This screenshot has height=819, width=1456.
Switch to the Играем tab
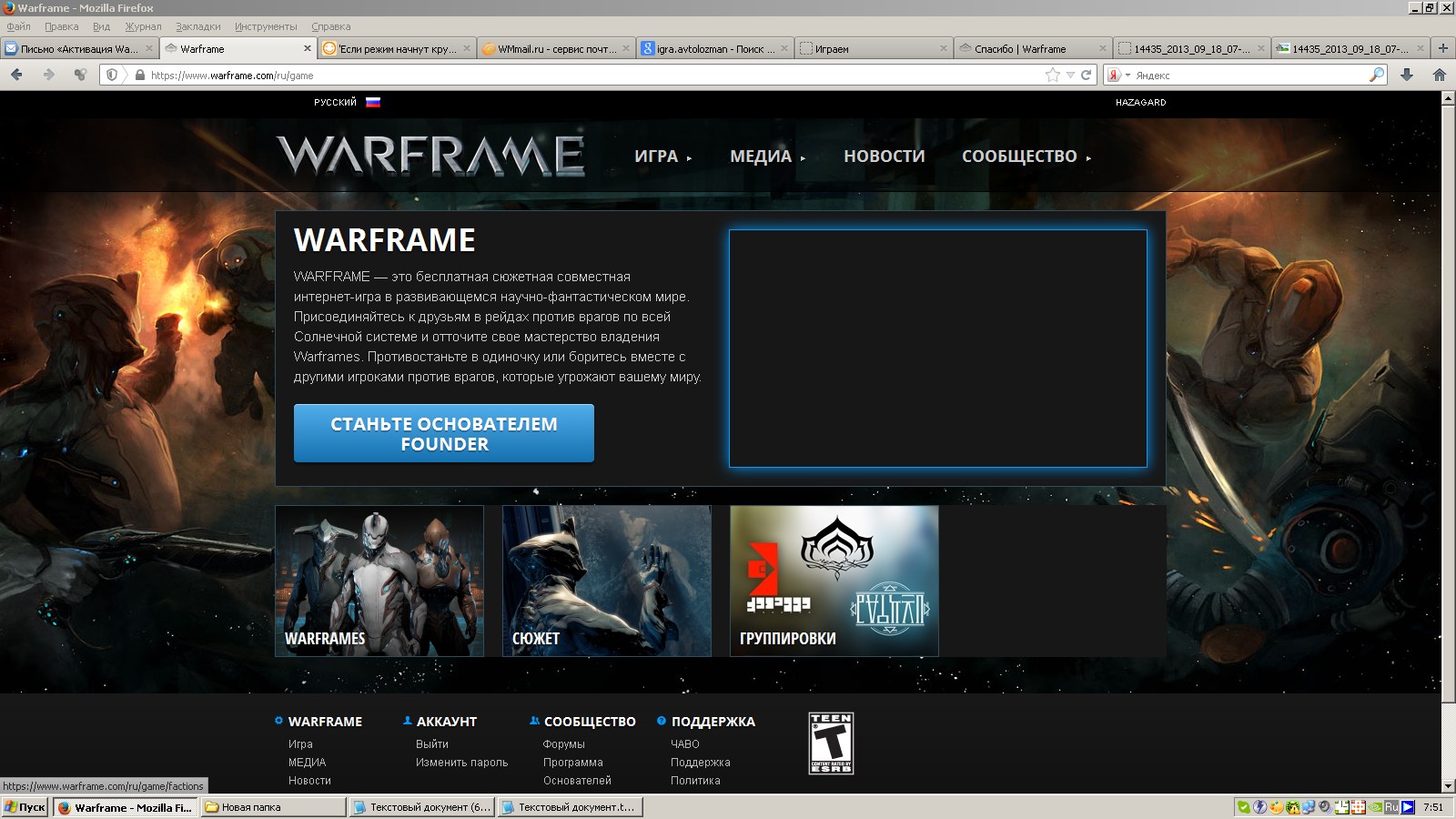[x=873, y=48]
